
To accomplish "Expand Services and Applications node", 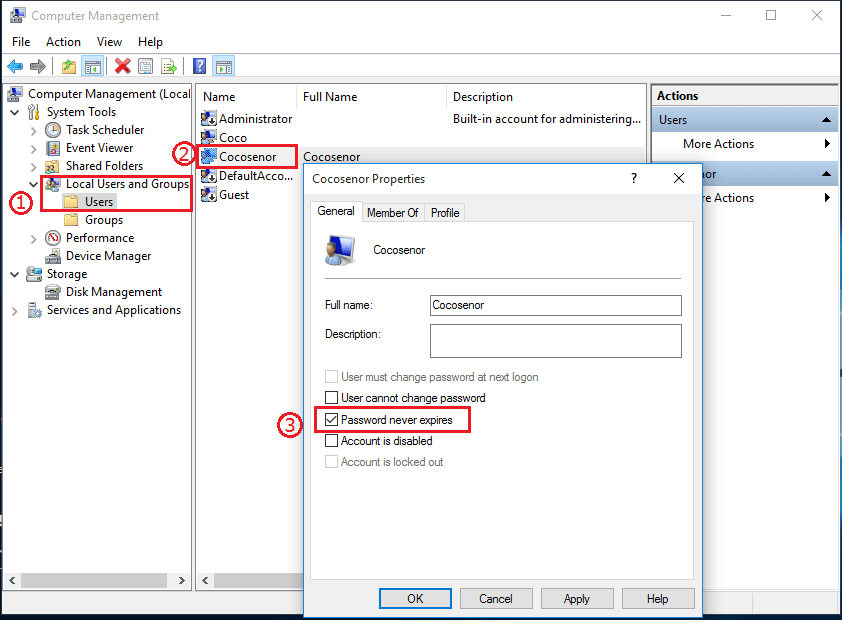I will pyautogui.click(x=15, y=311).
